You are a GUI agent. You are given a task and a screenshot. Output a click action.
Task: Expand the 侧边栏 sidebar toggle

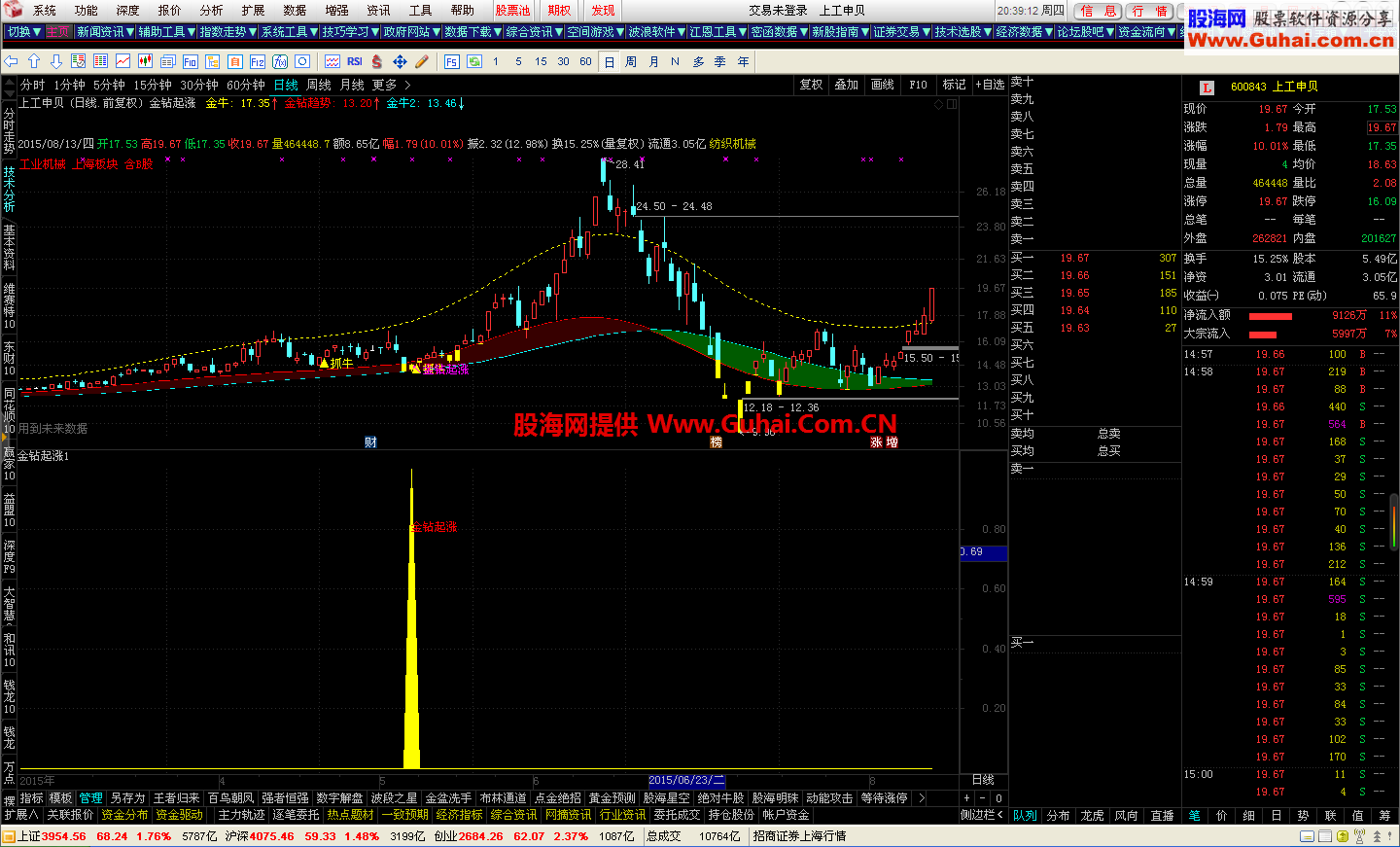982,815
